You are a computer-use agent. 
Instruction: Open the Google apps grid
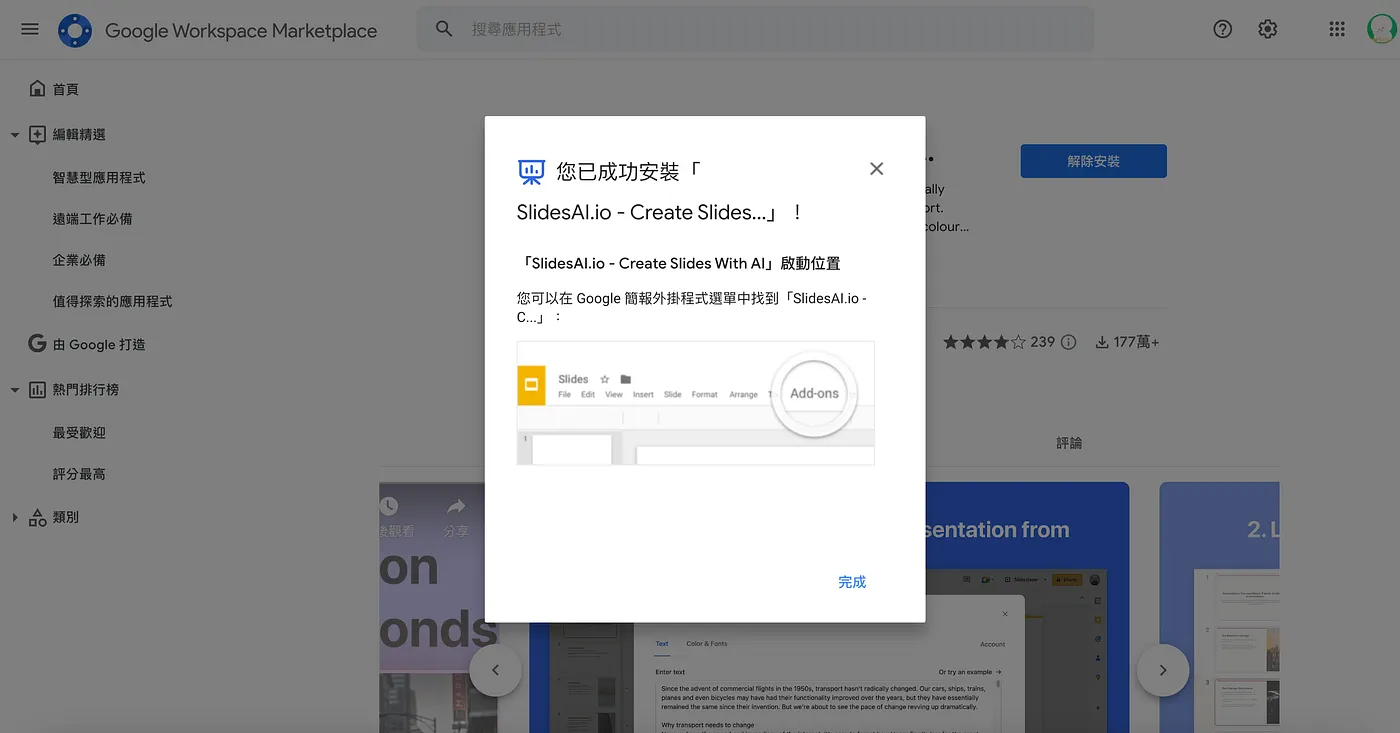[x=1337, y=29]
